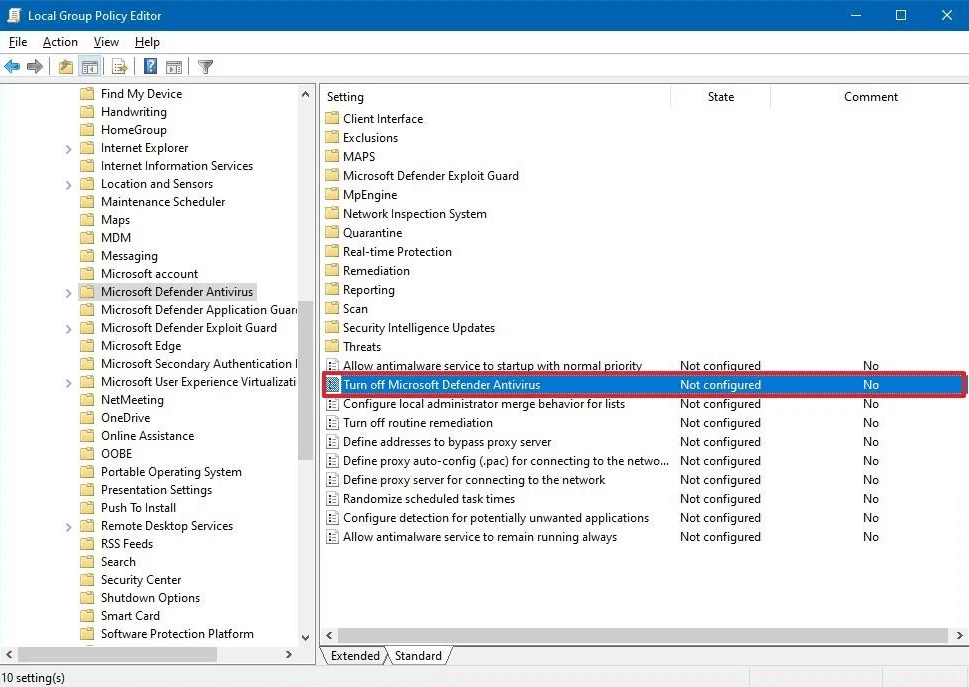
Task: Click the Local Group Policy Editor title icon
Action: (14, 15)
